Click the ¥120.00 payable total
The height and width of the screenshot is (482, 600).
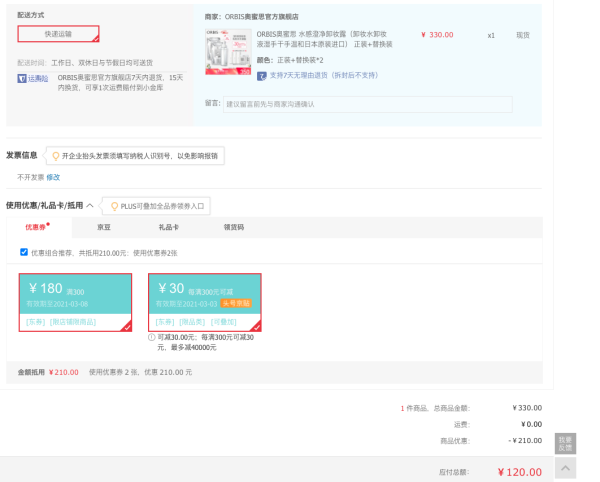[520, 472]
